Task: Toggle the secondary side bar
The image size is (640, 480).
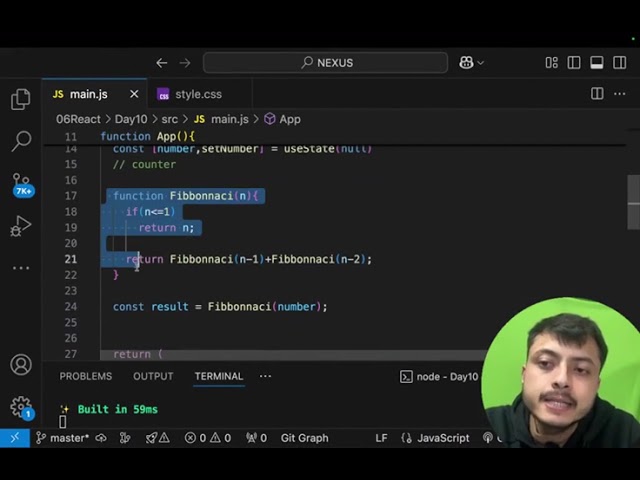Action: [620, 62]
